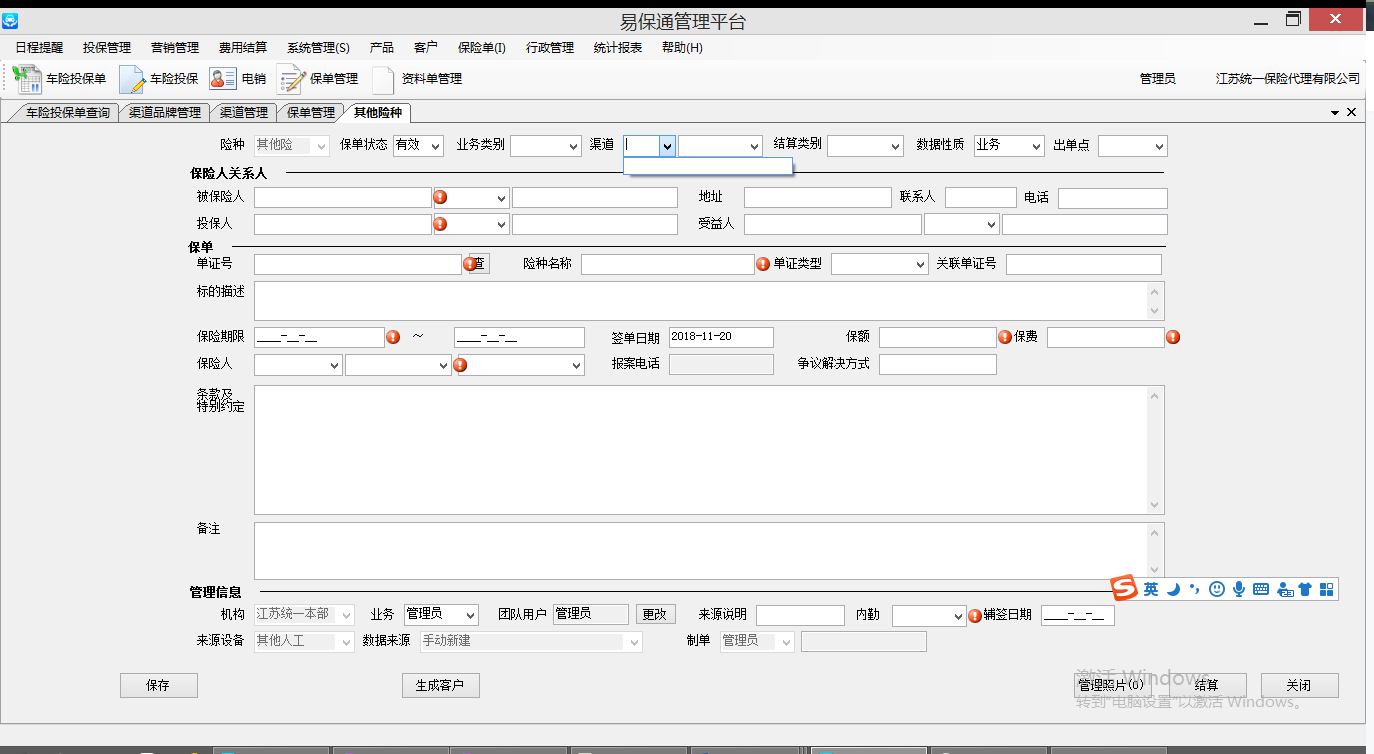Click the 生成客户 button
Screen dimensions: 1374x754
click(440, 685)
